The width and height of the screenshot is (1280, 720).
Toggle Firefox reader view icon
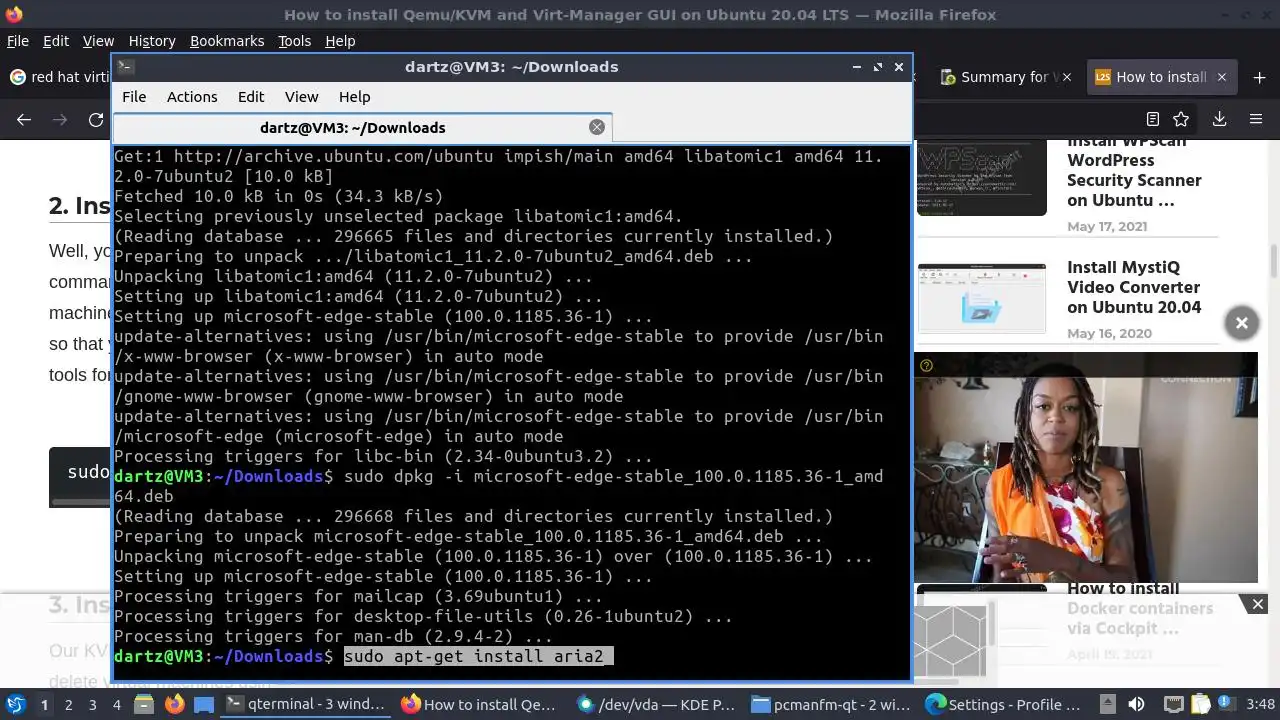click(x=1153, y=119)
